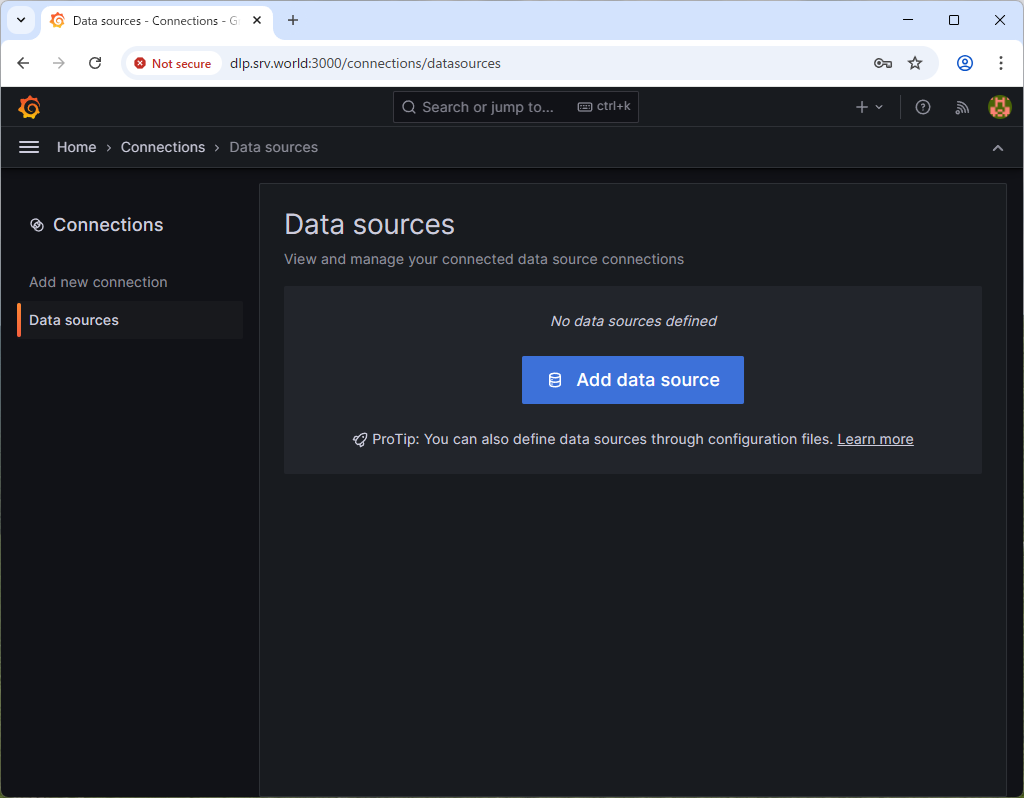Click the keyboard shortcut ctrl+k hint

tap(604, 106)
